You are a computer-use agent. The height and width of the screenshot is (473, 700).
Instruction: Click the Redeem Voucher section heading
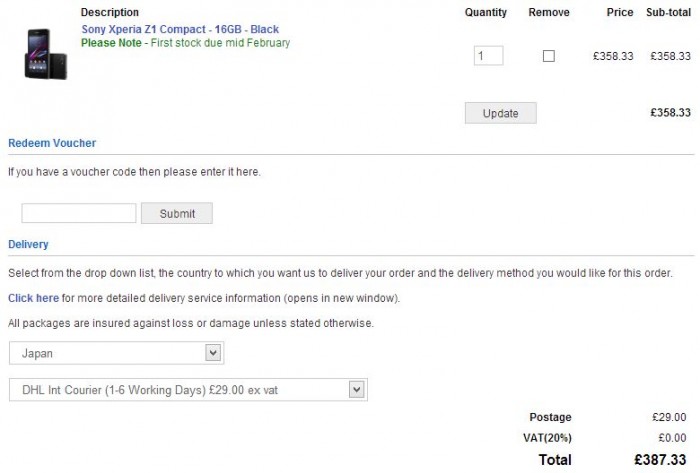click(x=52, y=144)
